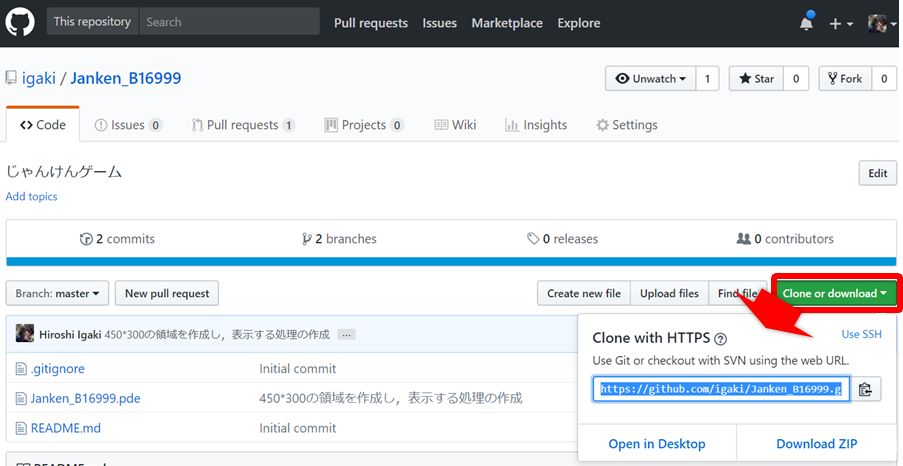Click the watchers count 1
Screen dimensions: 903x466
tap(707, 79)
